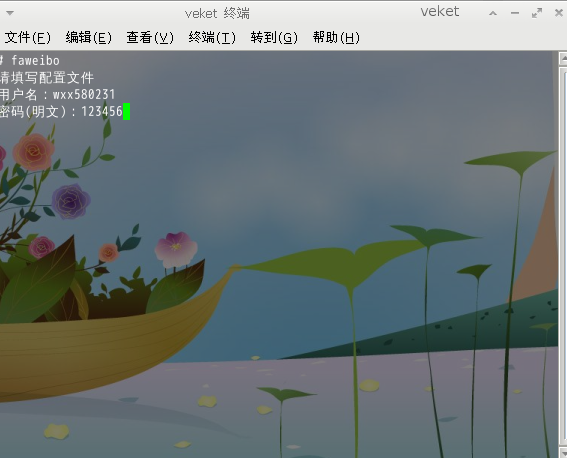Close the veket terminal window
The width and height of the screenshot is (567, 458).
[x=559, y=13]
